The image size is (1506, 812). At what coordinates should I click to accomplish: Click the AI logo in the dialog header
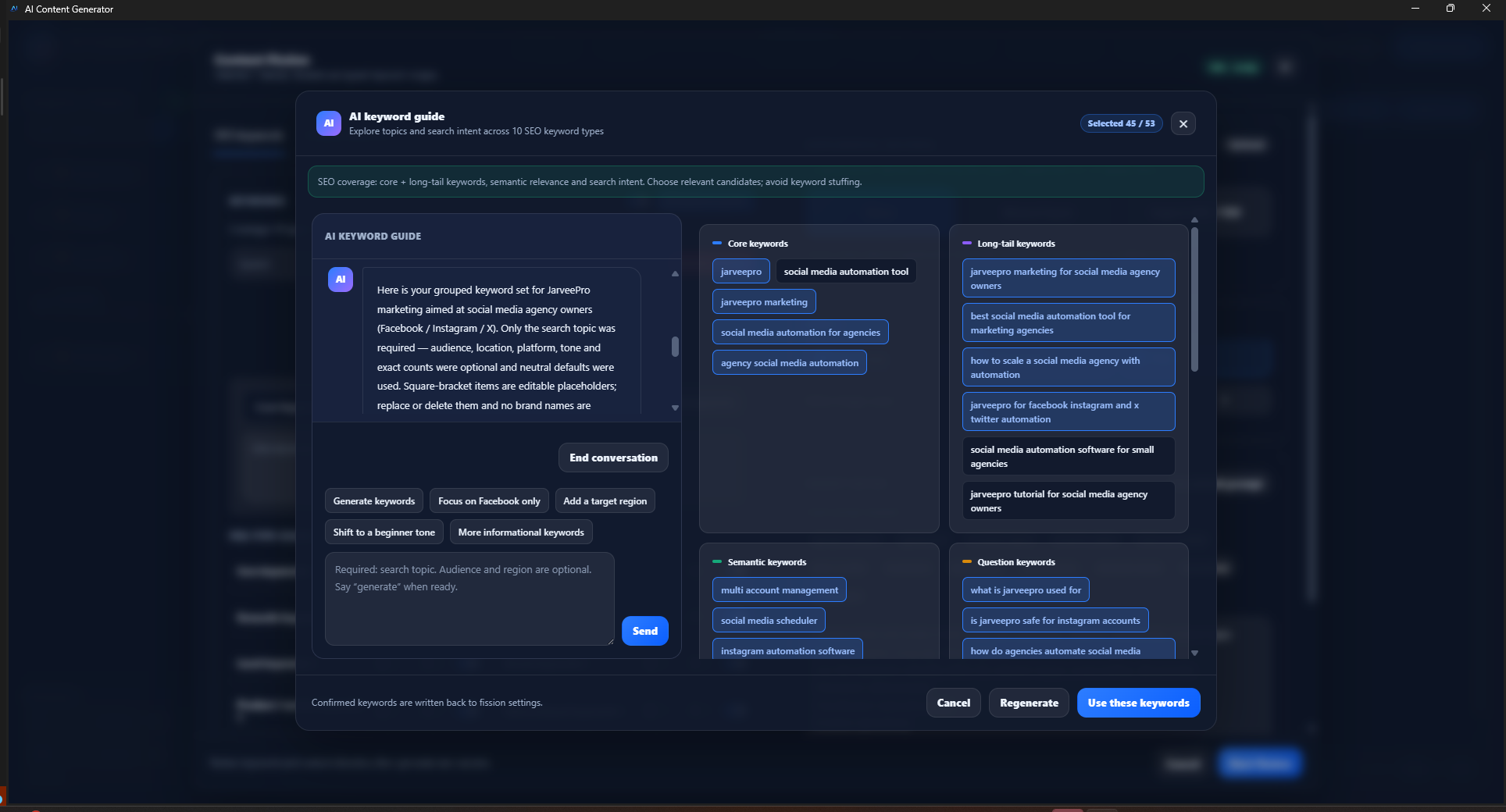(x=329, y=123)
